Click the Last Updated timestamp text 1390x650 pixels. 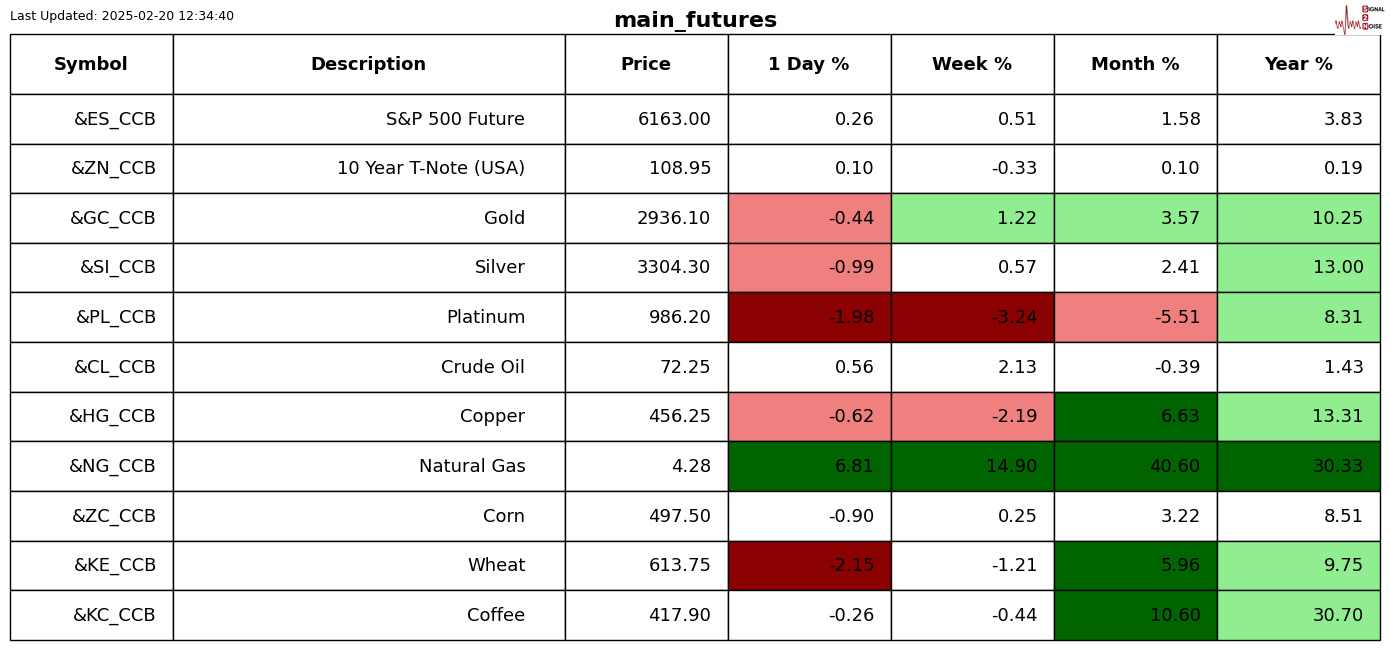[x=122, y=16]
